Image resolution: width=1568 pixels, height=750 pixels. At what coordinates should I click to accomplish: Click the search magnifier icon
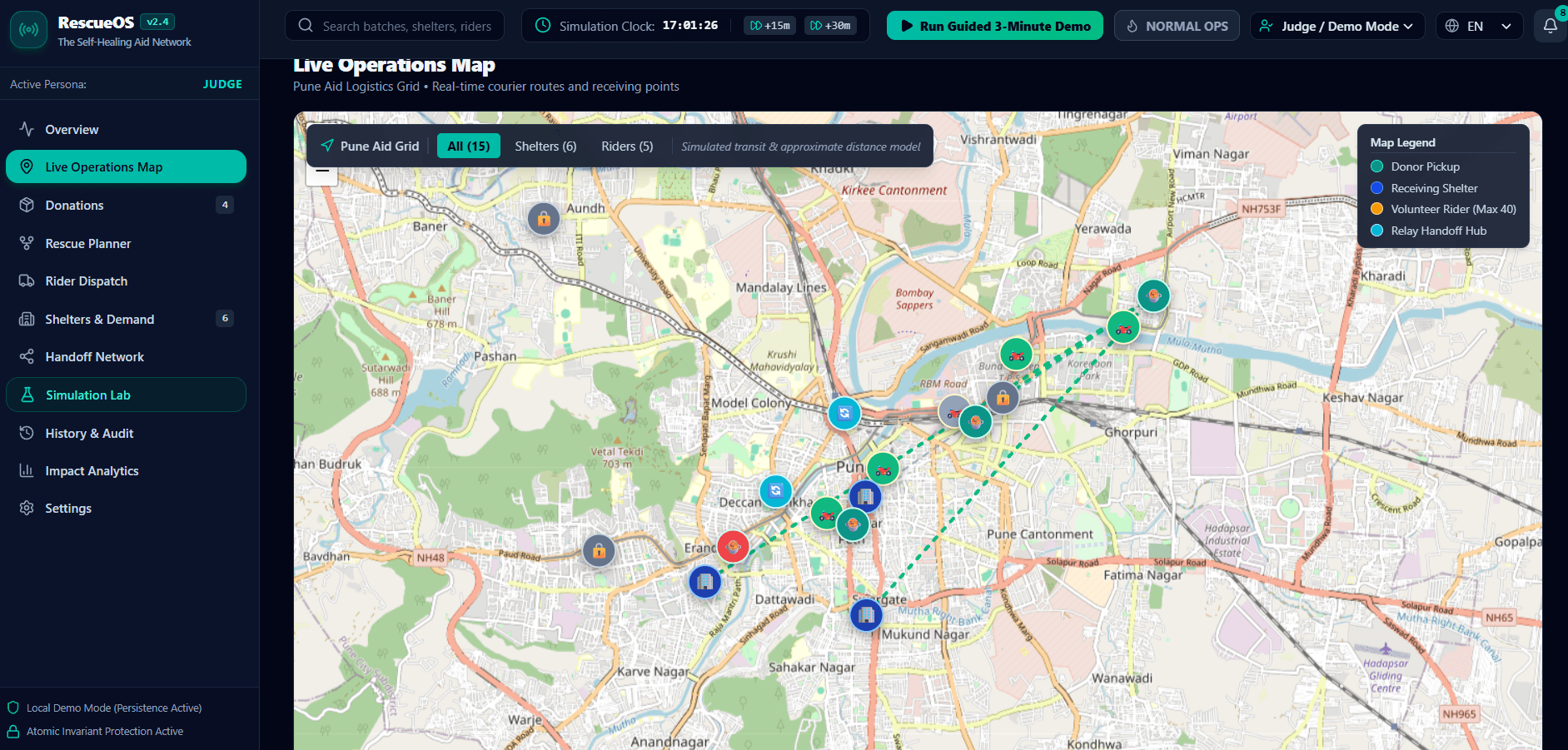[x=306, y=26]
